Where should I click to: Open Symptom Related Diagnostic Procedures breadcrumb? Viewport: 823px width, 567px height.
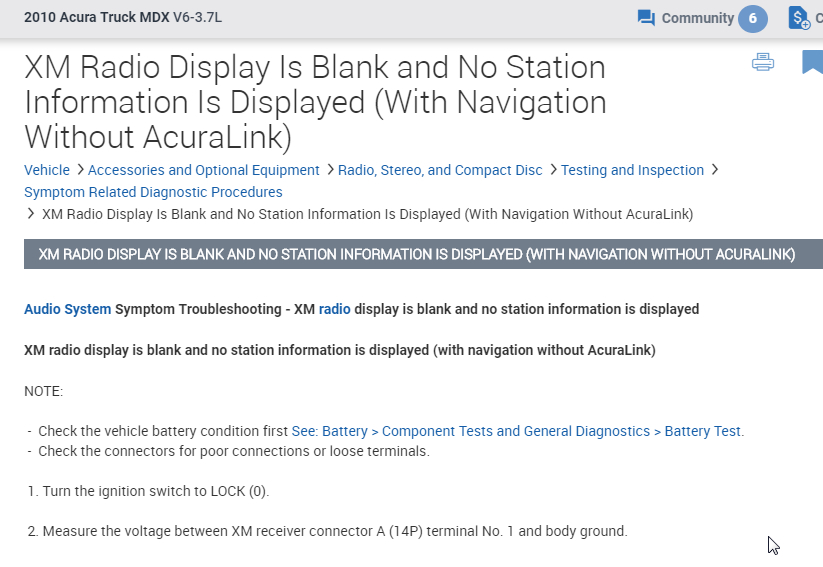pyautogui.click(x=153, y=192)
